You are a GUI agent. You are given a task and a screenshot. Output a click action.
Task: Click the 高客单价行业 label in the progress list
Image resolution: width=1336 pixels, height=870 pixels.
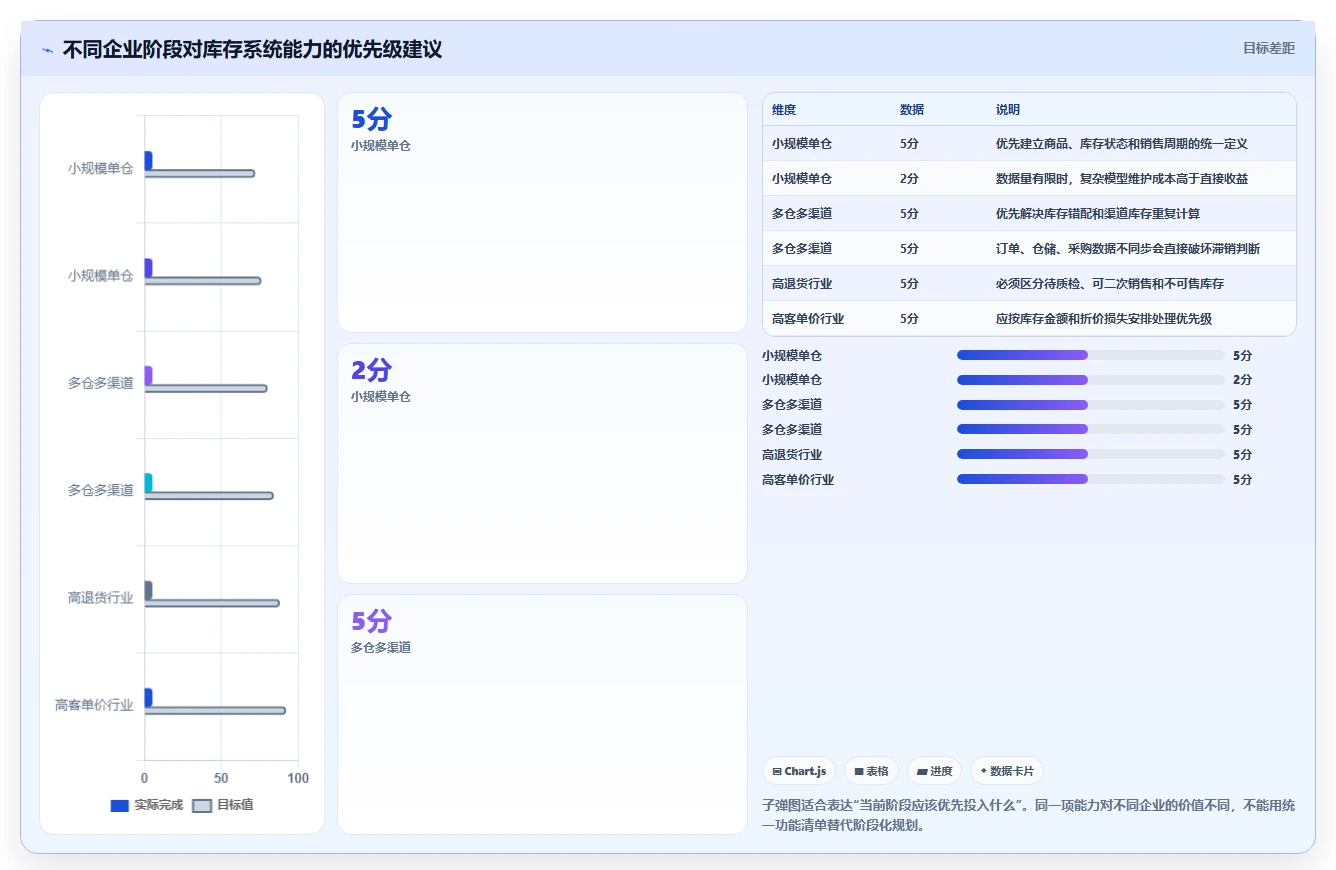(798, 480)
